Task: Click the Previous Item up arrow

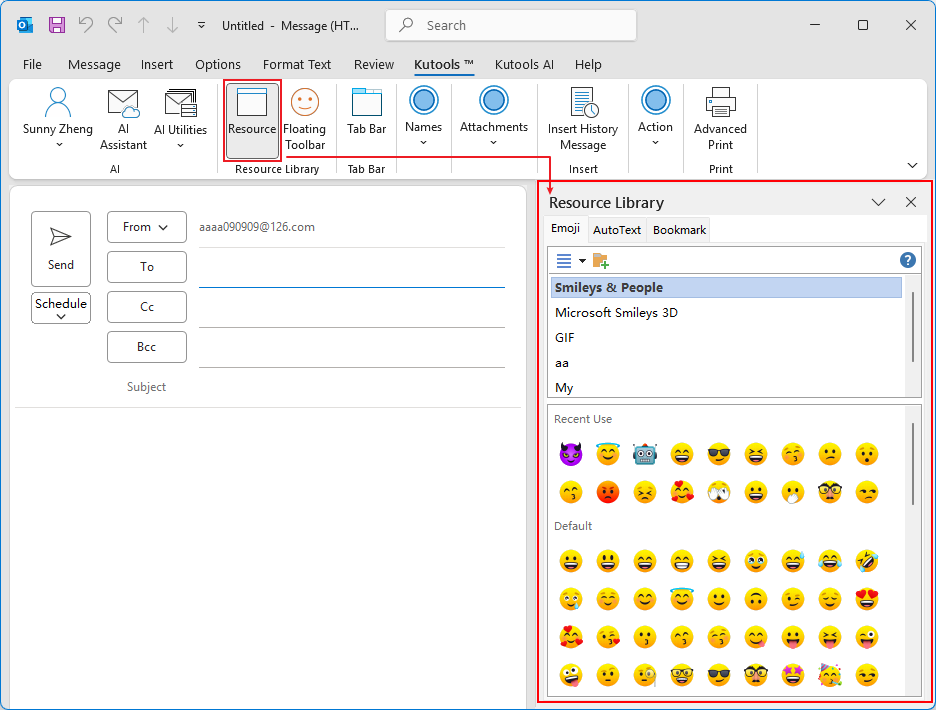Action: tap(143, 25)
